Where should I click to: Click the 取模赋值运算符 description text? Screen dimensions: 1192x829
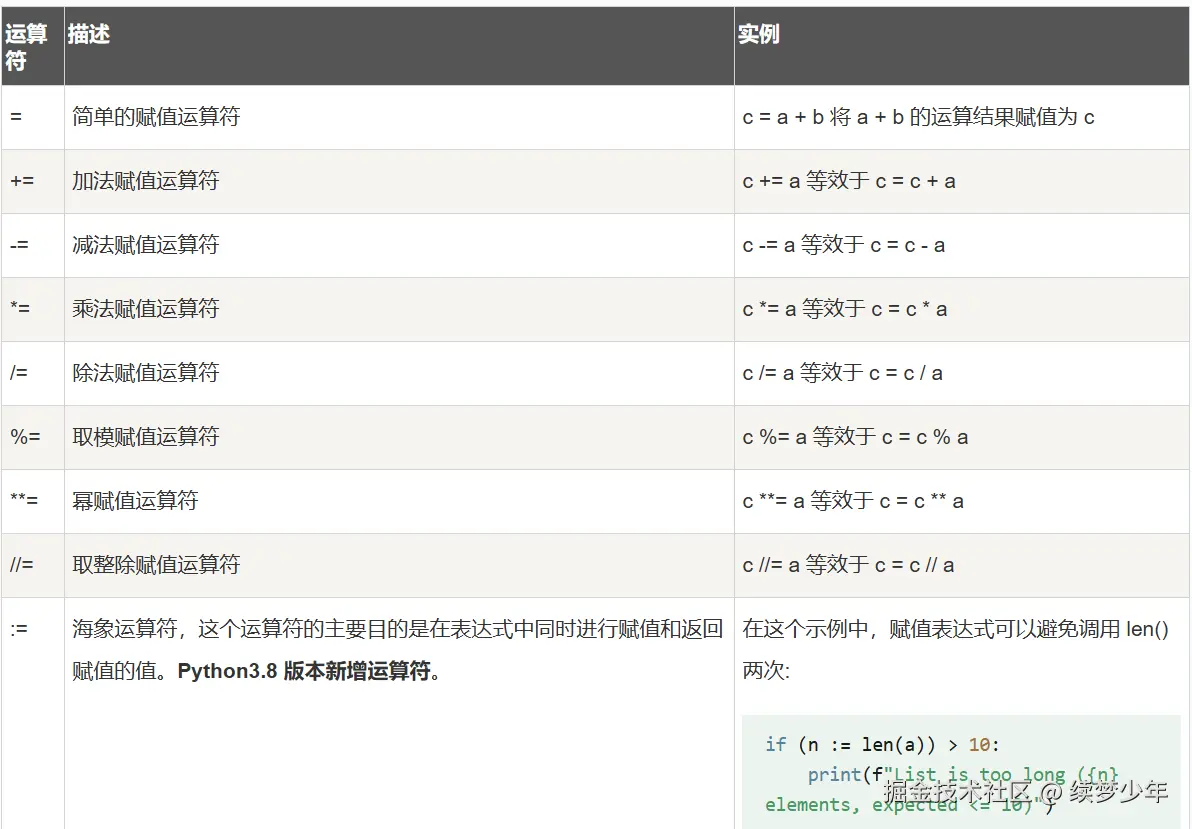[x=145, y=437]
